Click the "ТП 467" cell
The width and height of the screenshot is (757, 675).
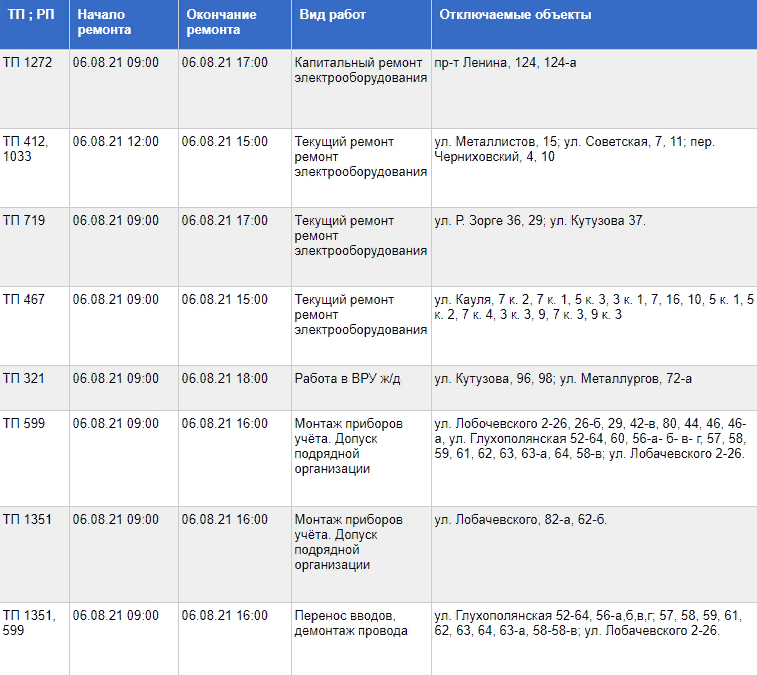tap(24, 299)
